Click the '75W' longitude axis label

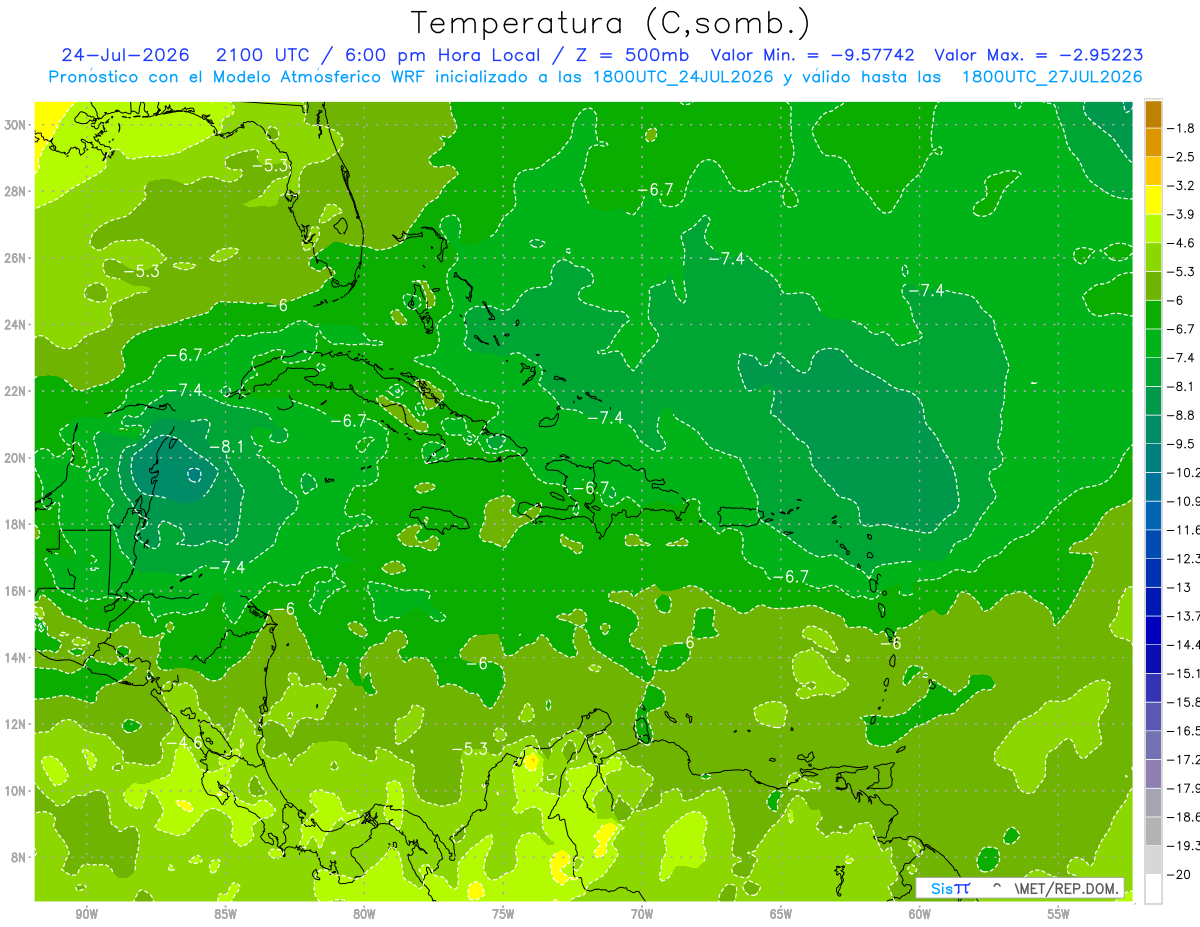click(x=503, y=914)
